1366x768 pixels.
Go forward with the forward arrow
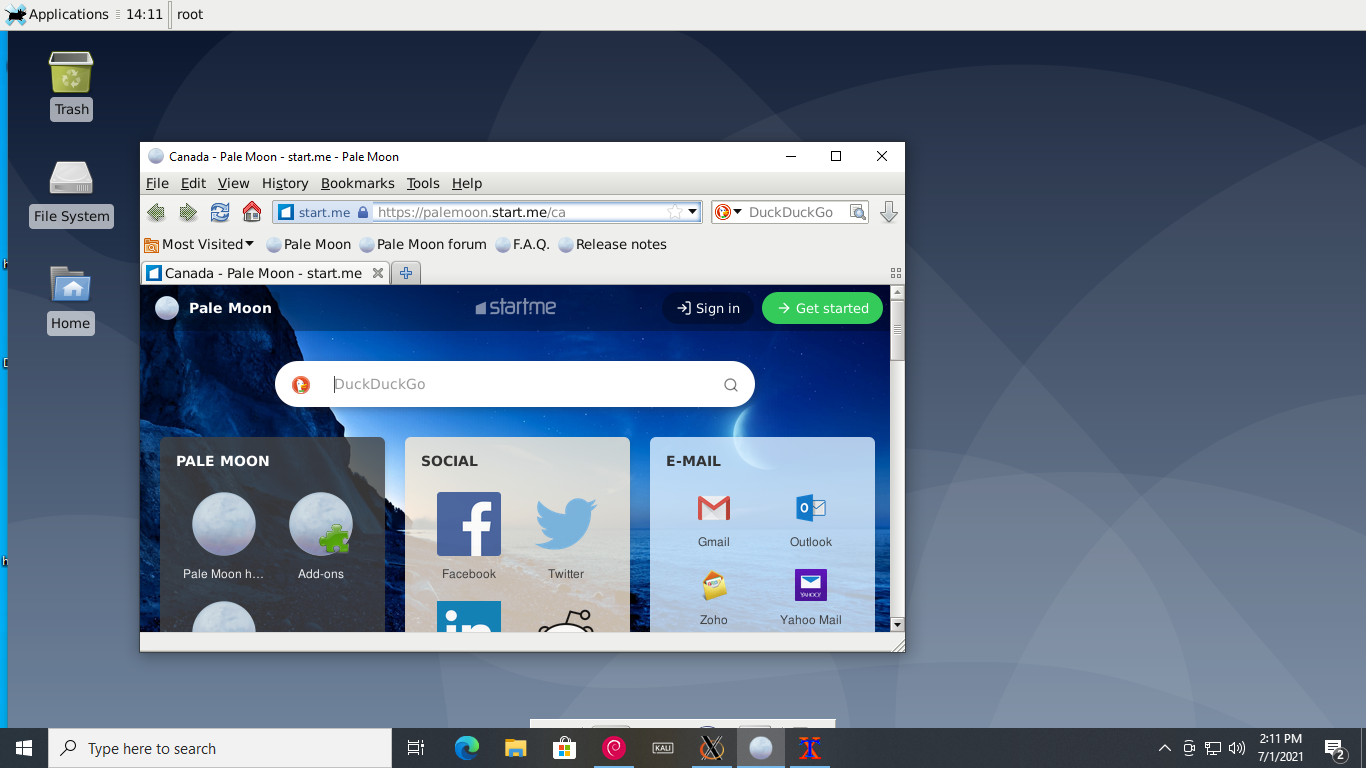tap(188, 212)
